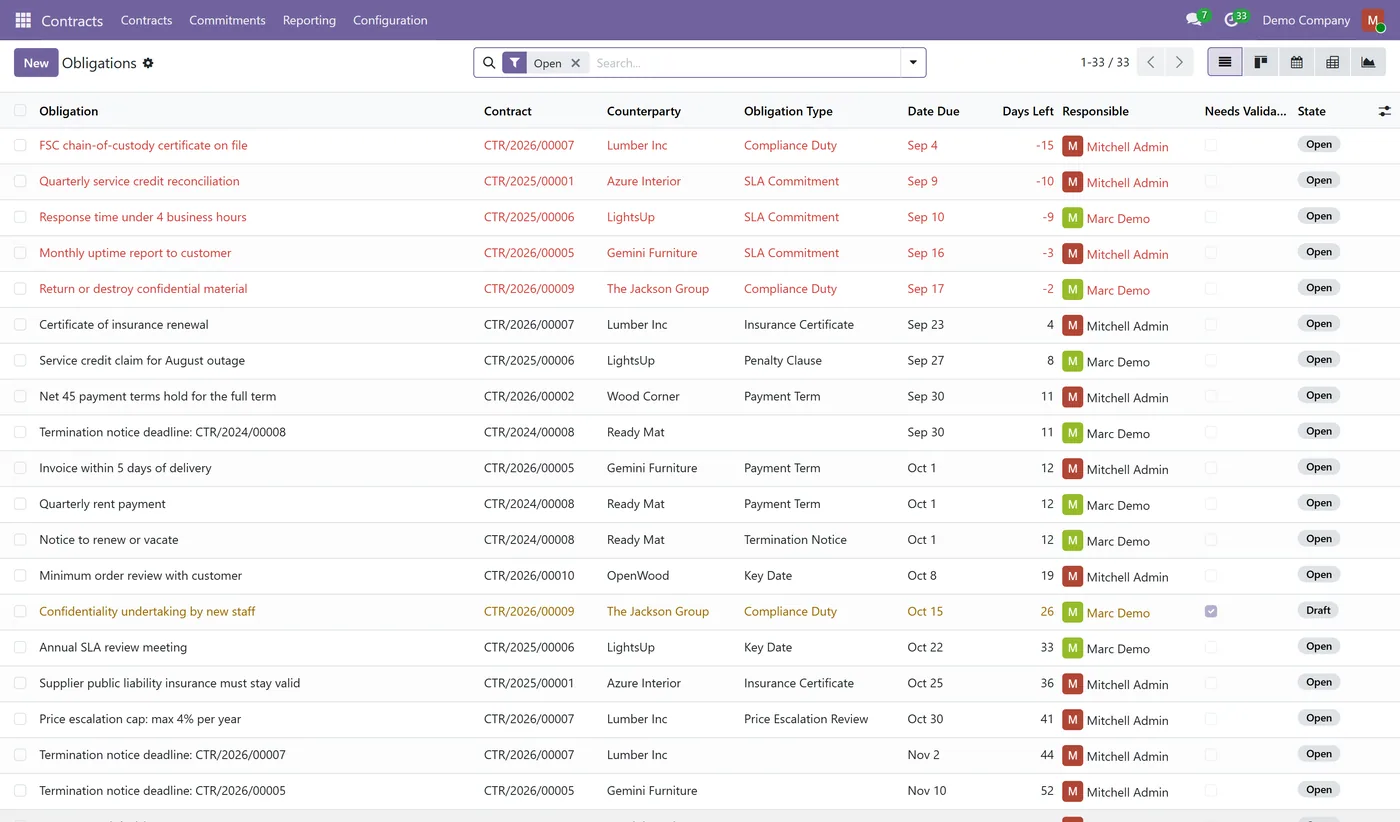Open the activities clock icon
This screenshot has width=1400, height=822.
[1232, 20]
